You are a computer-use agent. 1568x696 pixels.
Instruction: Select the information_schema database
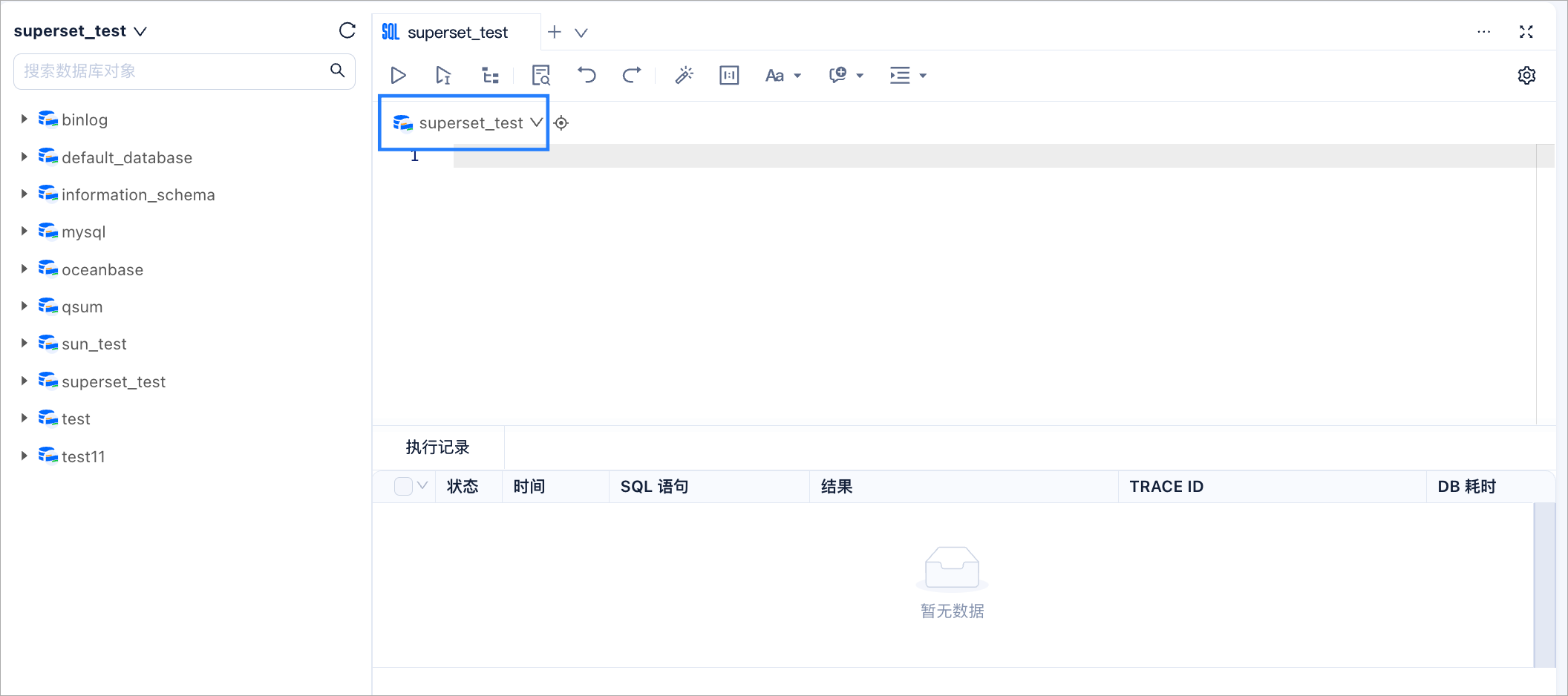[x=138, y=194]
